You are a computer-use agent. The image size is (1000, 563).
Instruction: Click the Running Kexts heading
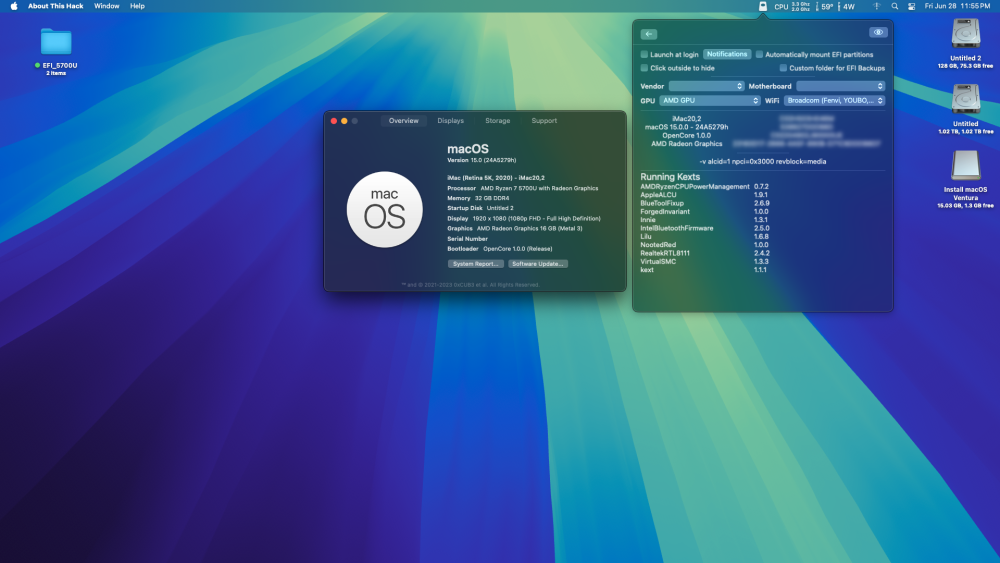tap(670, 177)
